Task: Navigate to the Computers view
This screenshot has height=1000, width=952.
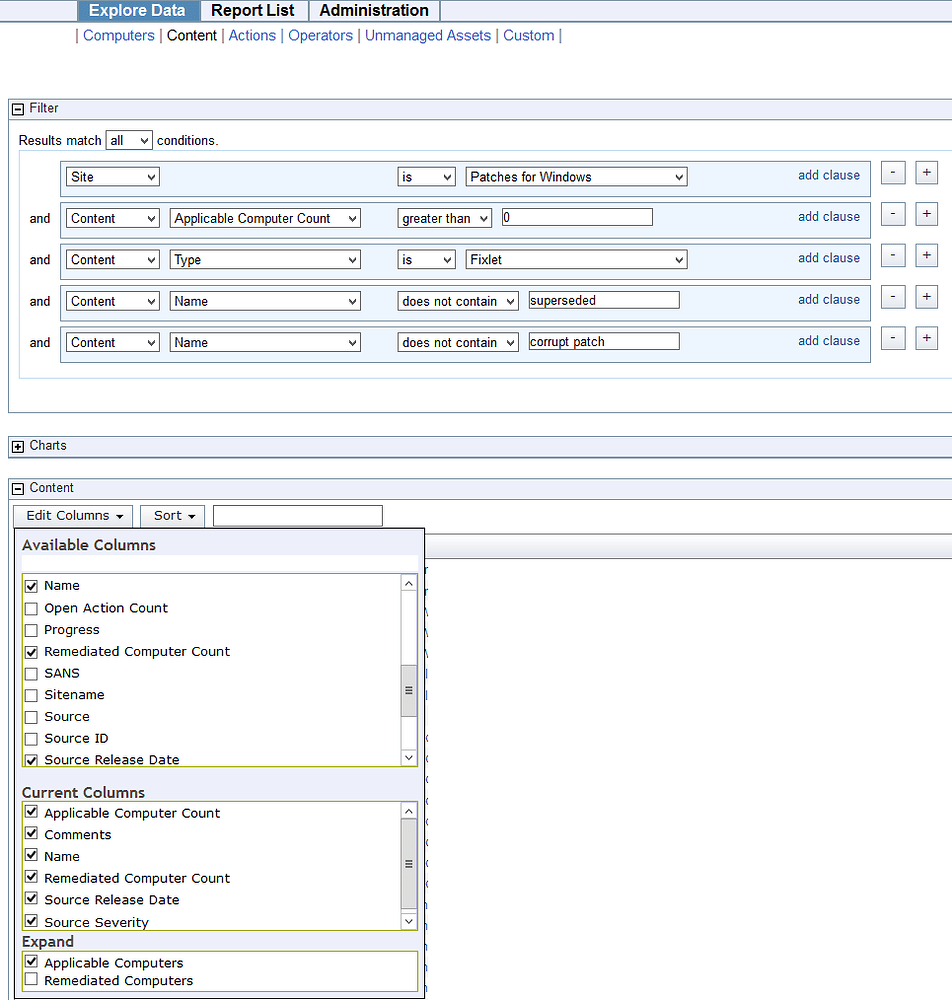Action: (118, 35)
